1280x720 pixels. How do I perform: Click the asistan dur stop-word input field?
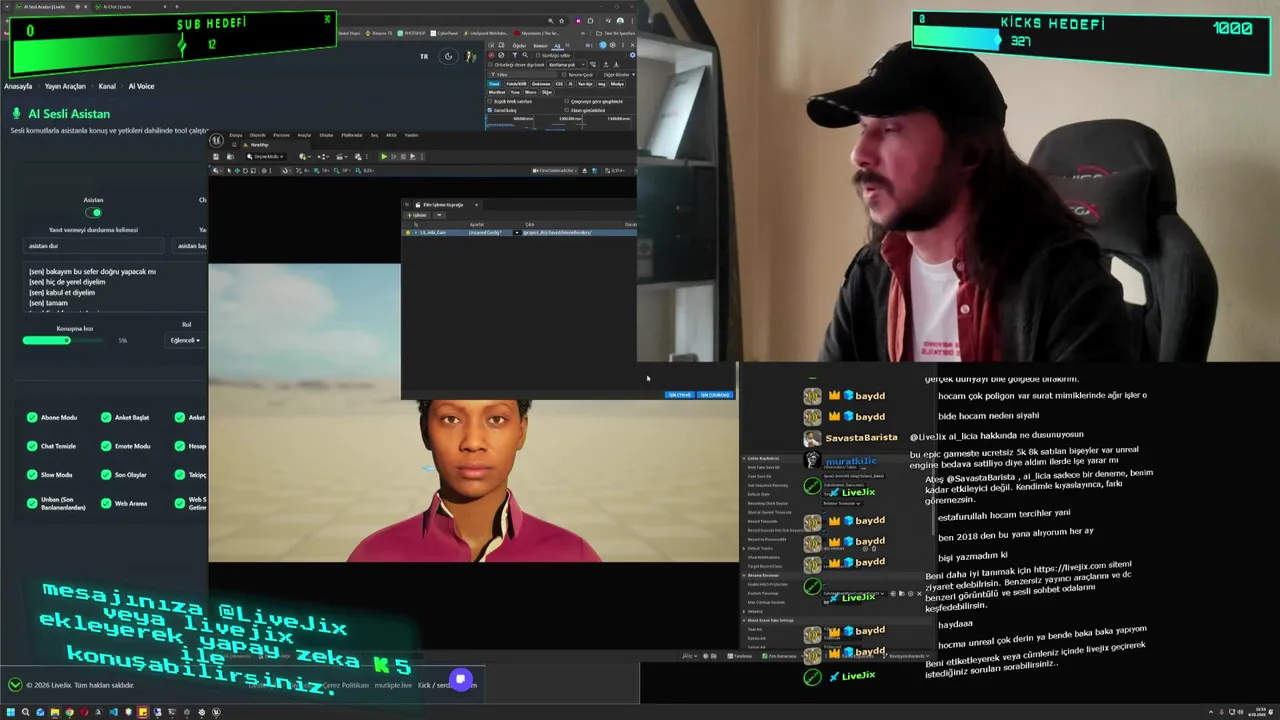[95, 246]
